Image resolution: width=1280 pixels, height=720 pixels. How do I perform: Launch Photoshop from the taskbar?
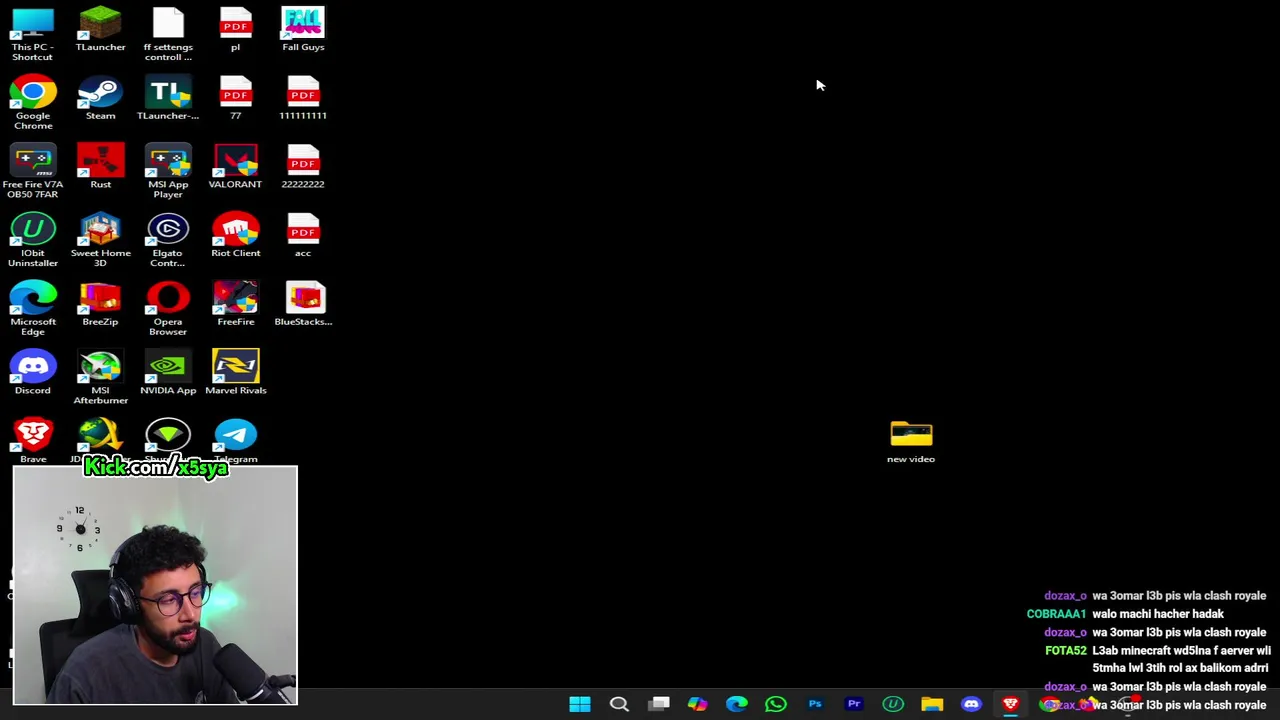pos(815,704)
